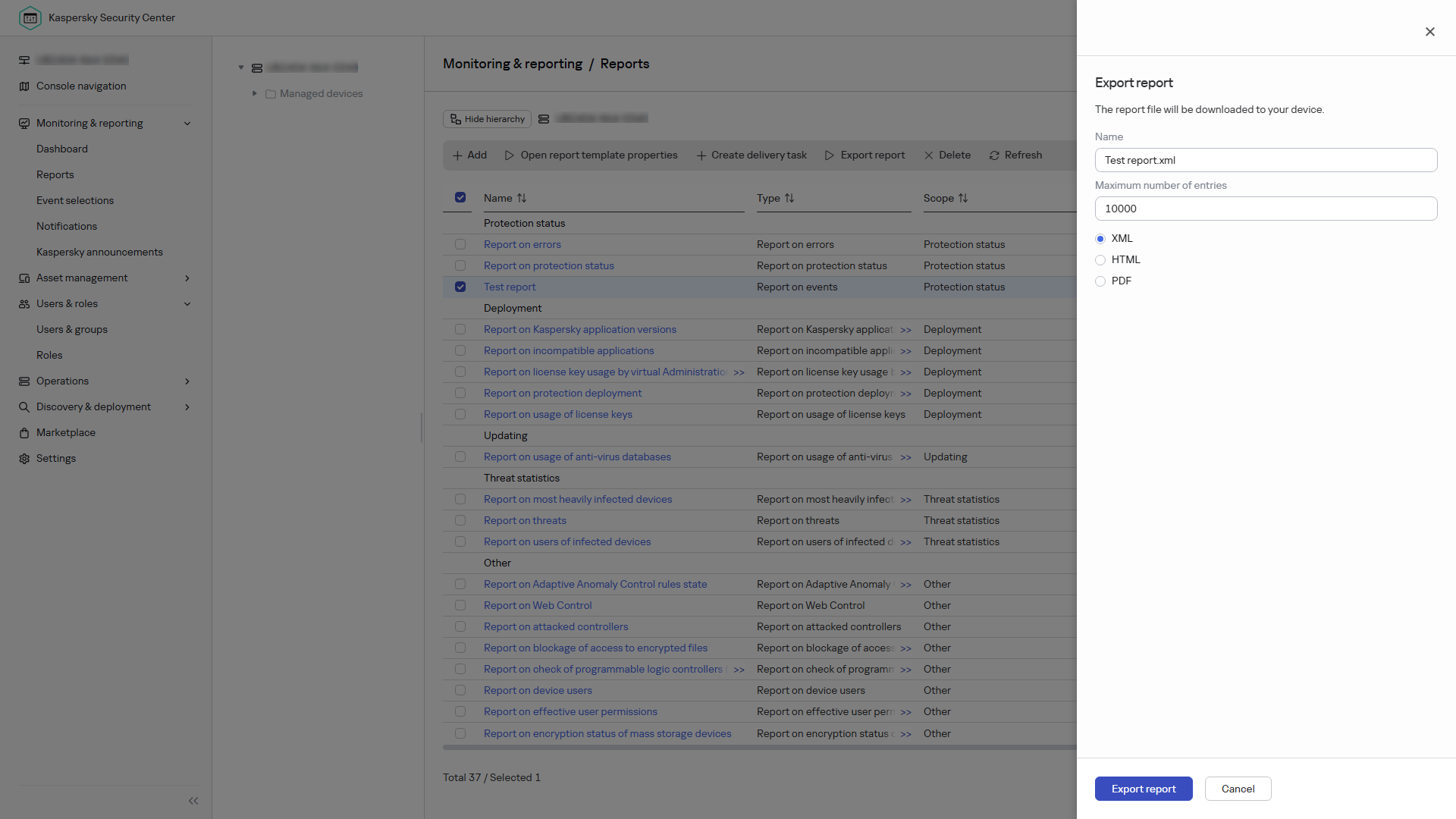The width and height of the screenshot is (1456, 819).
Task: Close the Export report panel
Action: [x=1429, y=32]
